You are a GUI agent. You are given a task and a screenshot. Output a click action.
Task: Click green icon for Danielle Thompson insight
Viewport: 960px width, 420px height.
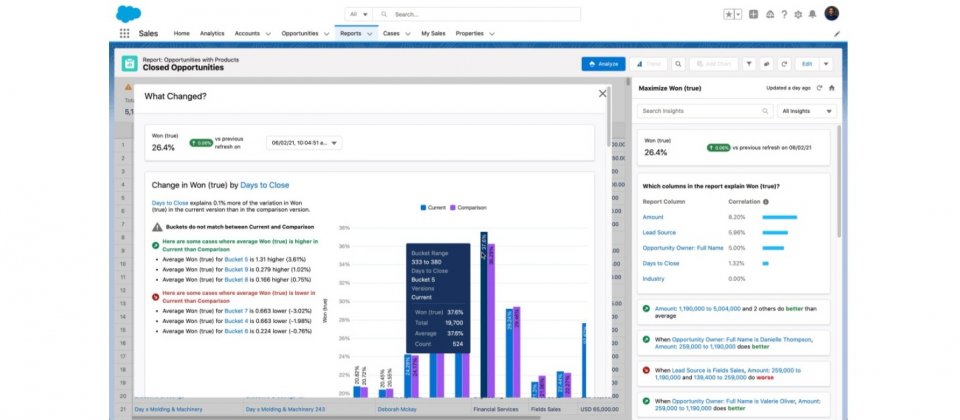click(647, 339)
